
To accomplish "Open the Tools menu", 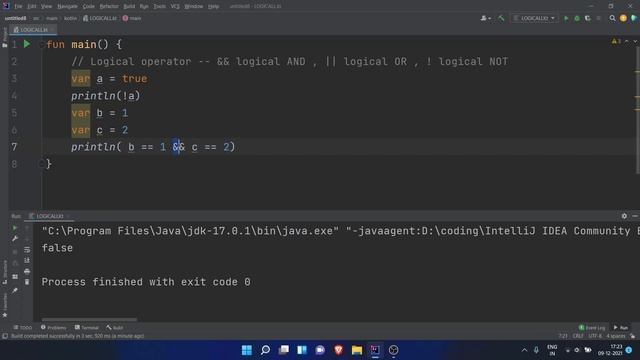I will coord(160,6).
